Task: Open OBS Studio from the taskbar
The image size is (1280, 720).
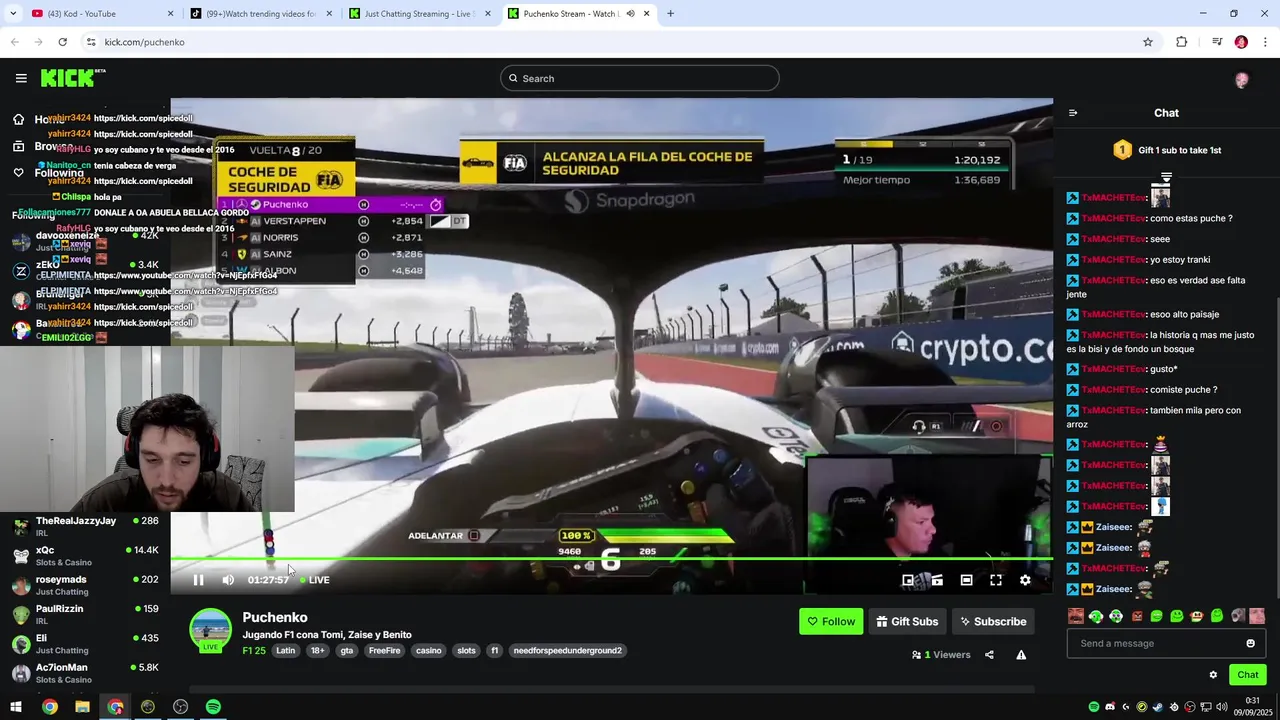Action: point(181,707)
